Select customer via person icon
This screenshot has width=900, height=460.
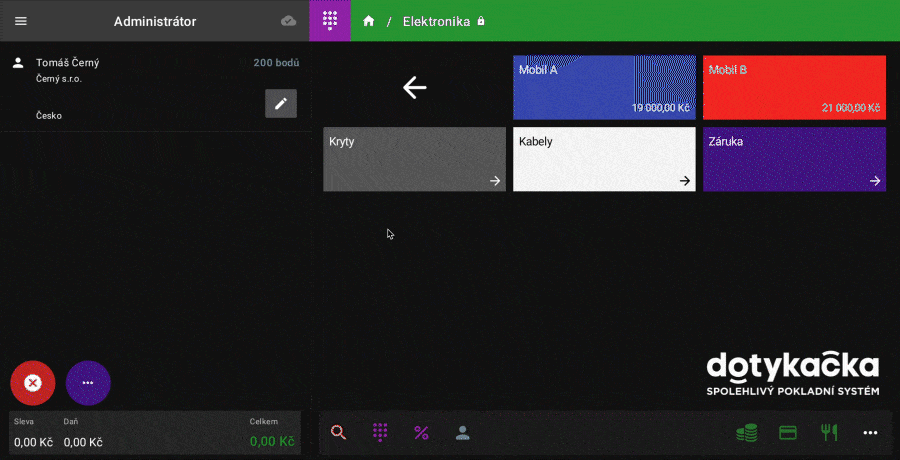click(x=462, y=433)
